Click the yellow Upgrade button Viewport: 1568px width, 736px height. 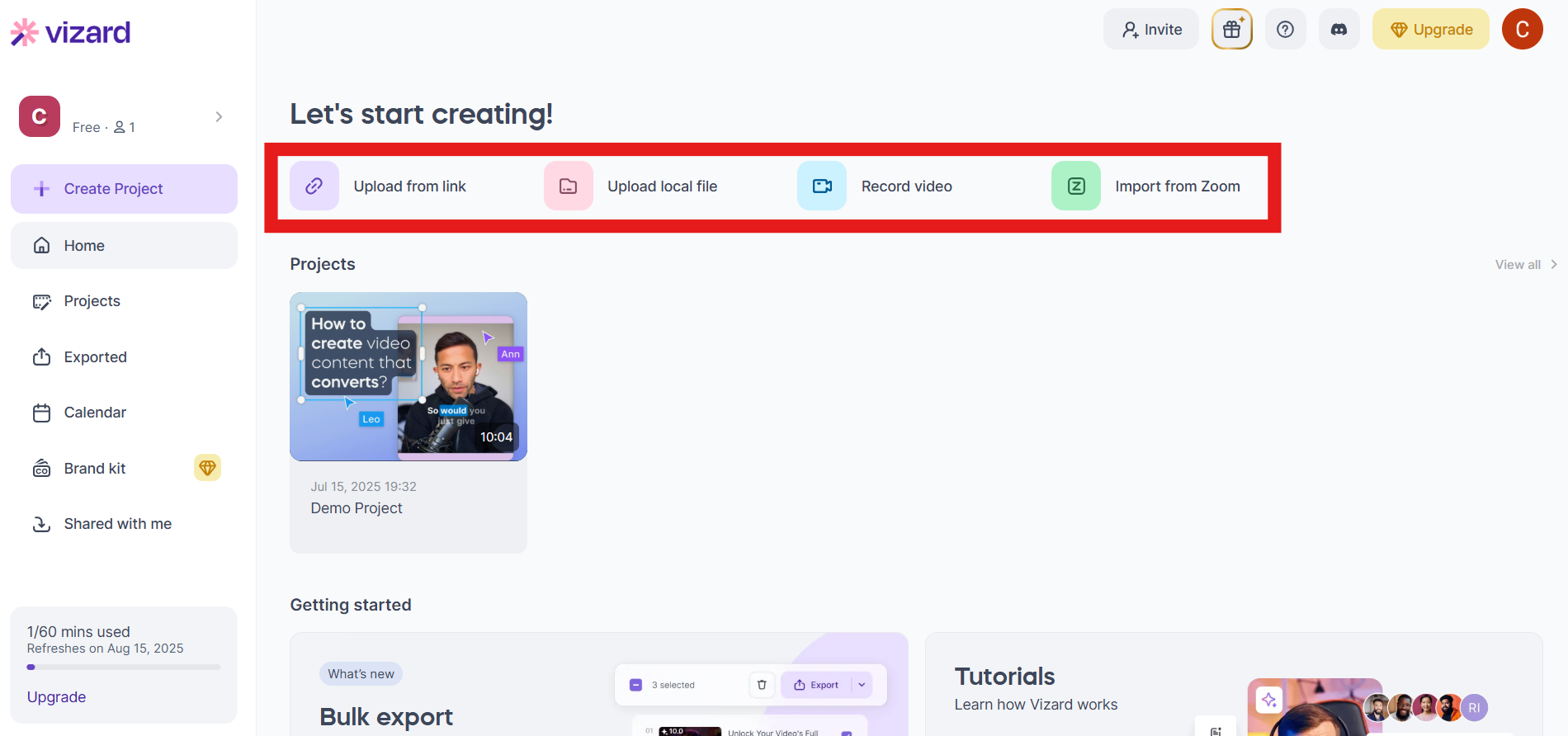point(1431,30)
